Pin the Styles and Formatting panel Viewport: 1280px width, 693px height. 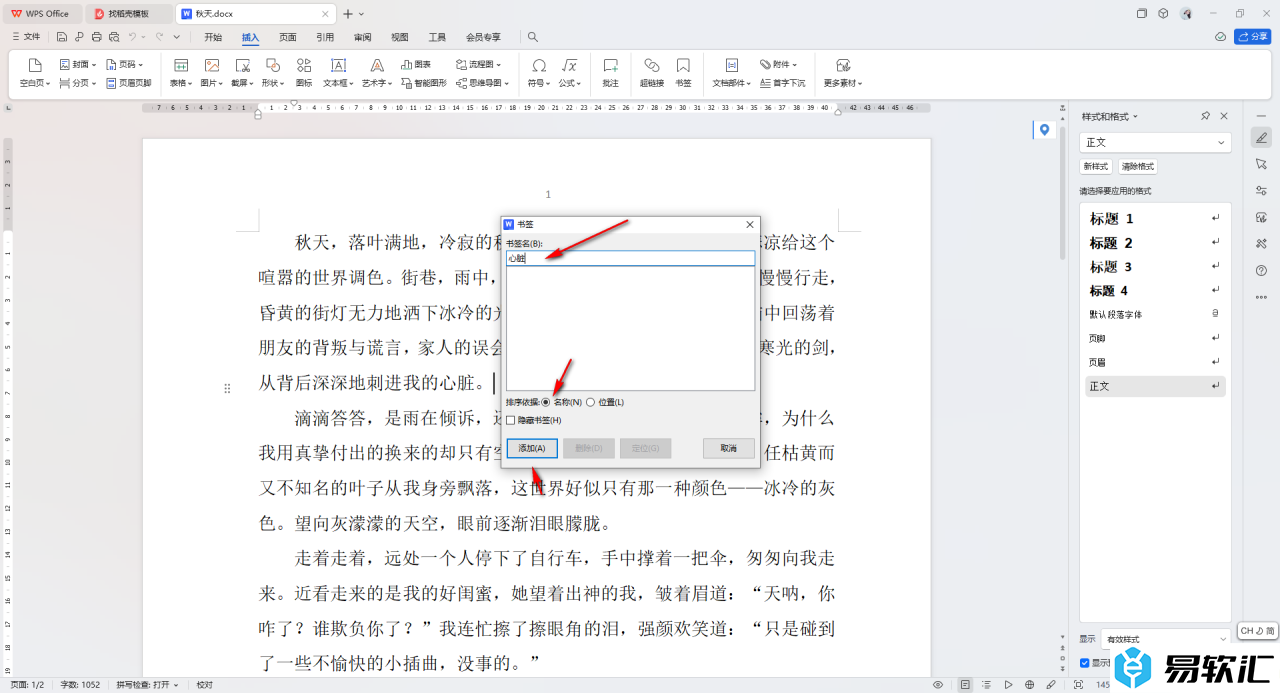click(1206, 116)
